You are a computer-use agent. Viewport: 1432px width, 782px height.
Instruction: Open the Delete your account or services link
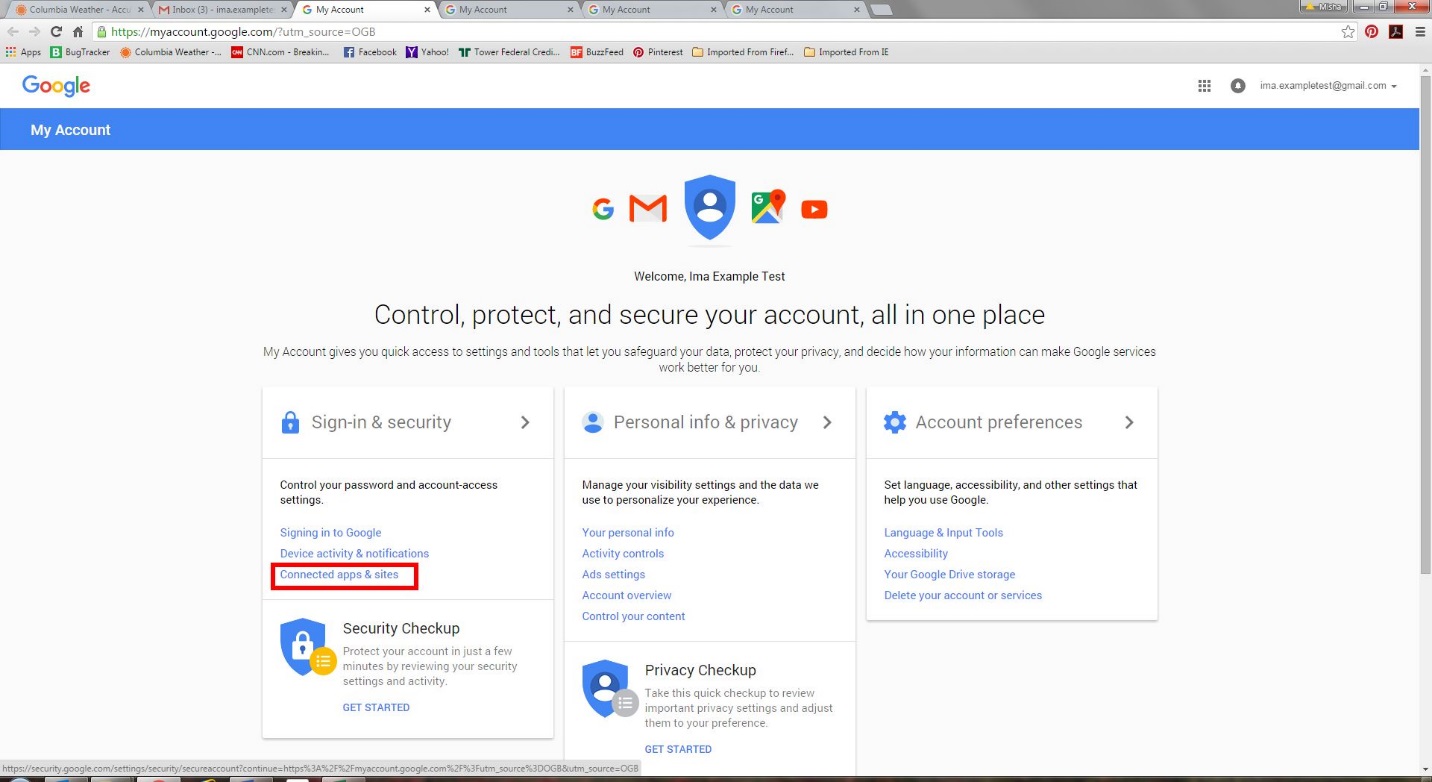[x=963, y=596]
